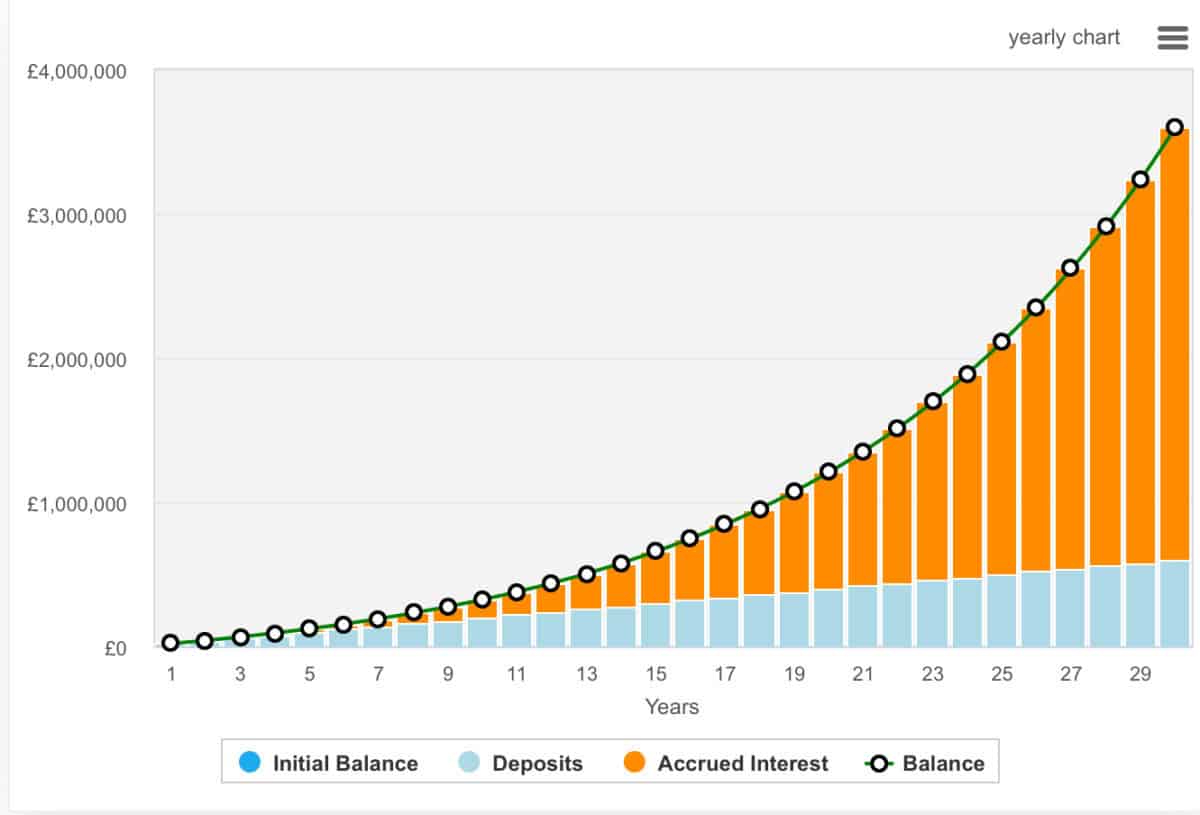1200x815 pixels.
Task: Click the balance marker for year 30
Action: (x=1175, y=127)
